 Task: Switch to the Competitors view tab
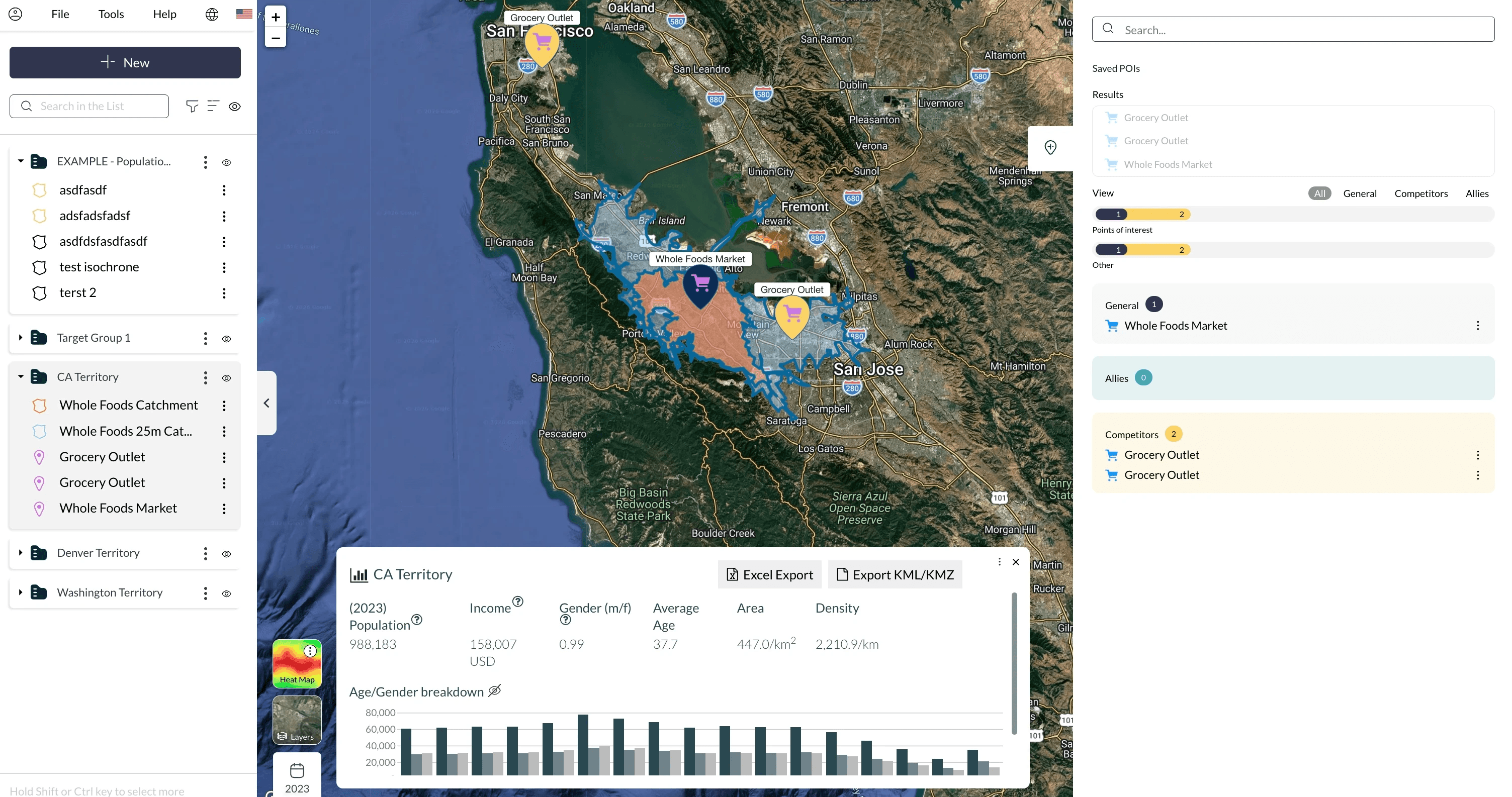[x=1420, y=193]
